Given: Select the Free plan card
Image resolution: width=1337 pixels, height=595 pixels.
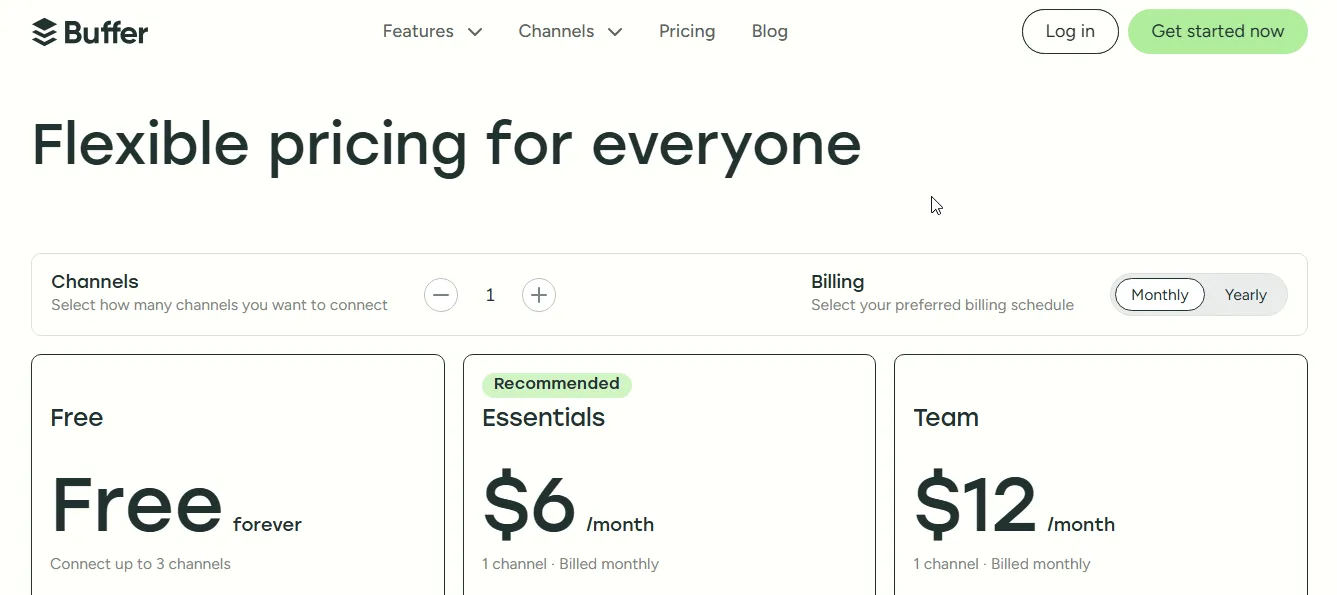Looking at the screenshot, I should 238,475.
